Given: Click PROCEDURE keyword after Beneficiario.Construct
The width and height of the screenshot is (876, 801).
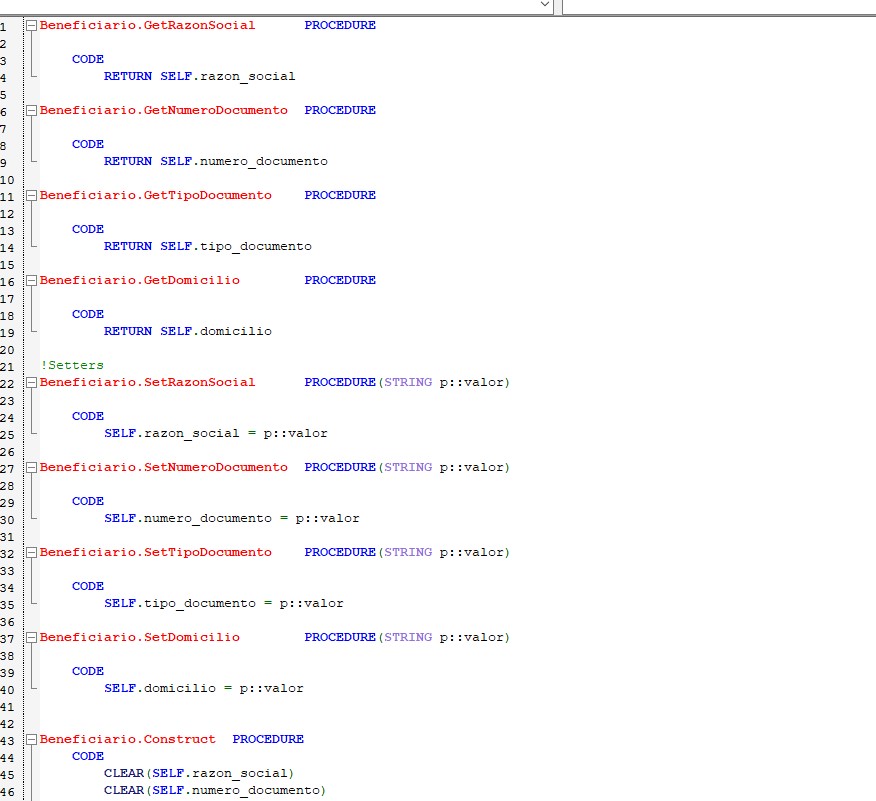Looking at the screenshot, I should [x=268, y=739].
